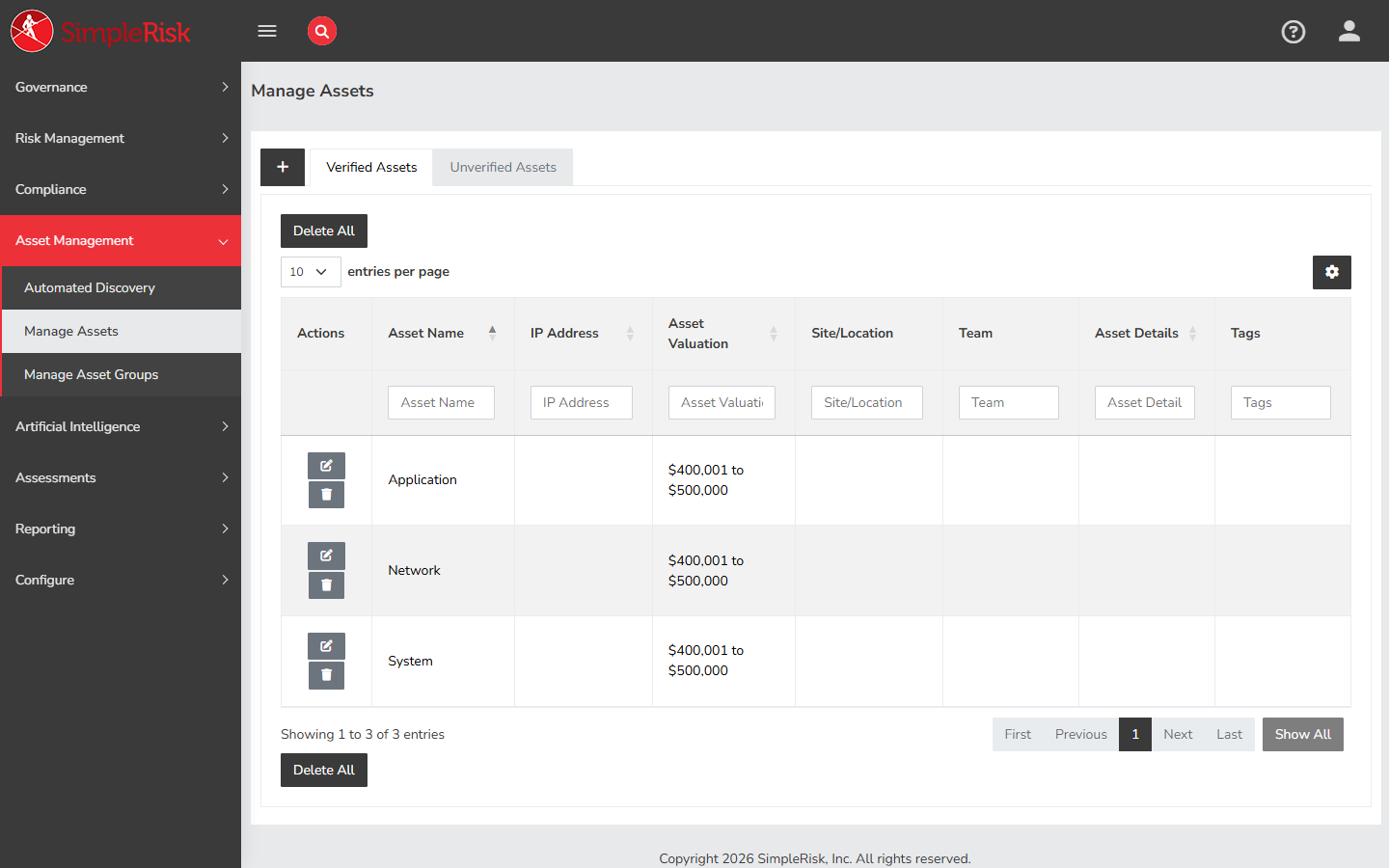Focus the Tags filter field

click(1281, 402)
